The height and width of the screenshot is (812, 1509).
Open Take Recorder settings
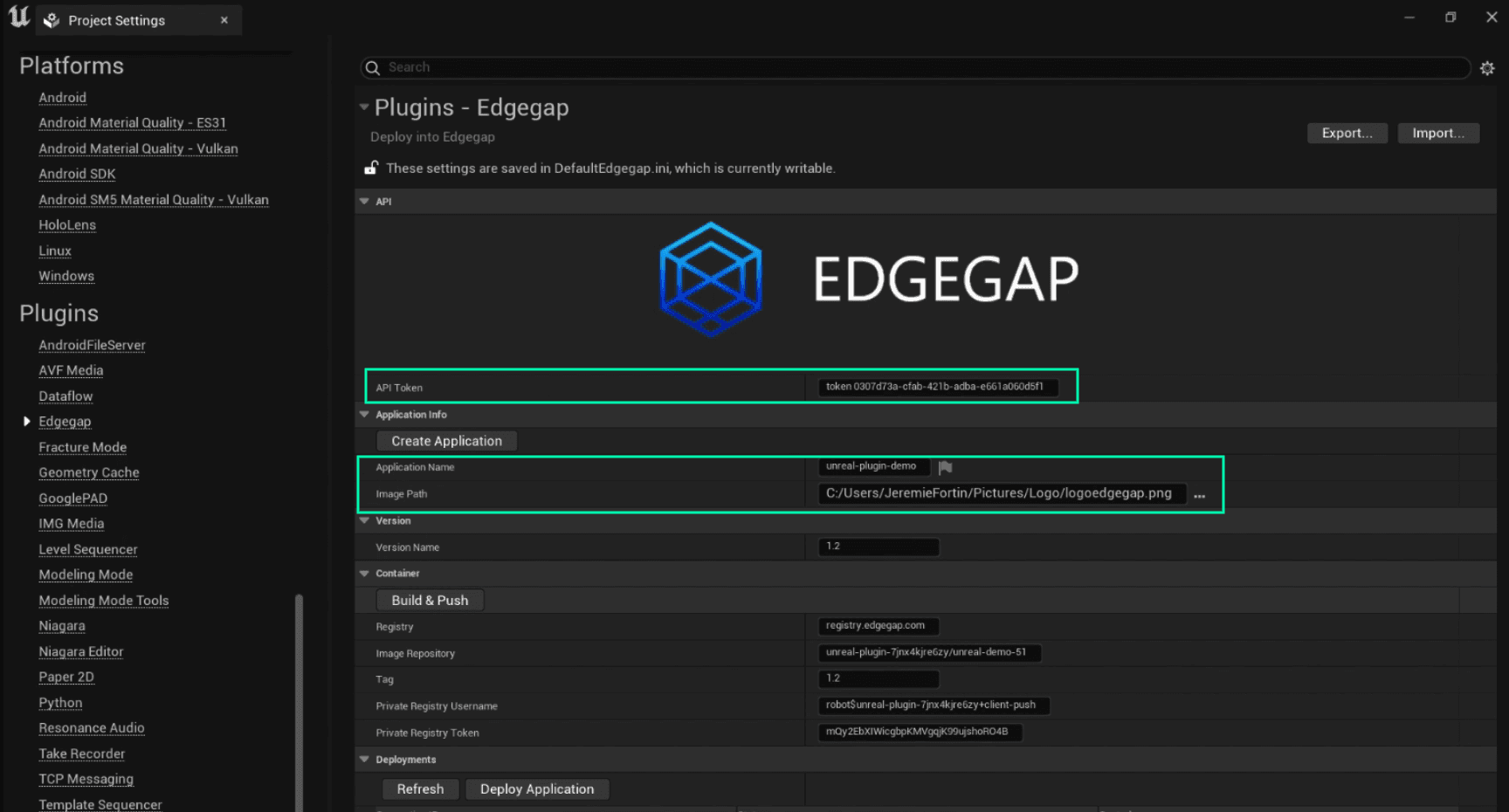tap(82, 754)
